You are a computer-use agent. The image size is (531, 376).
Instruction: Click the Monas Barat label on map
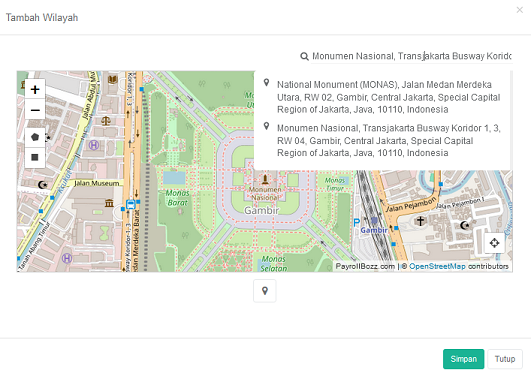point(177,198)
